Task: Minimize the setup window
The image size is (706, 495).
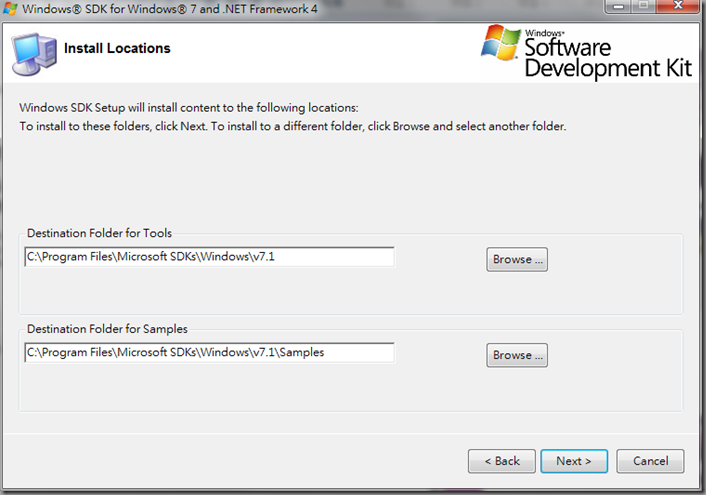Action: (618, 6)
